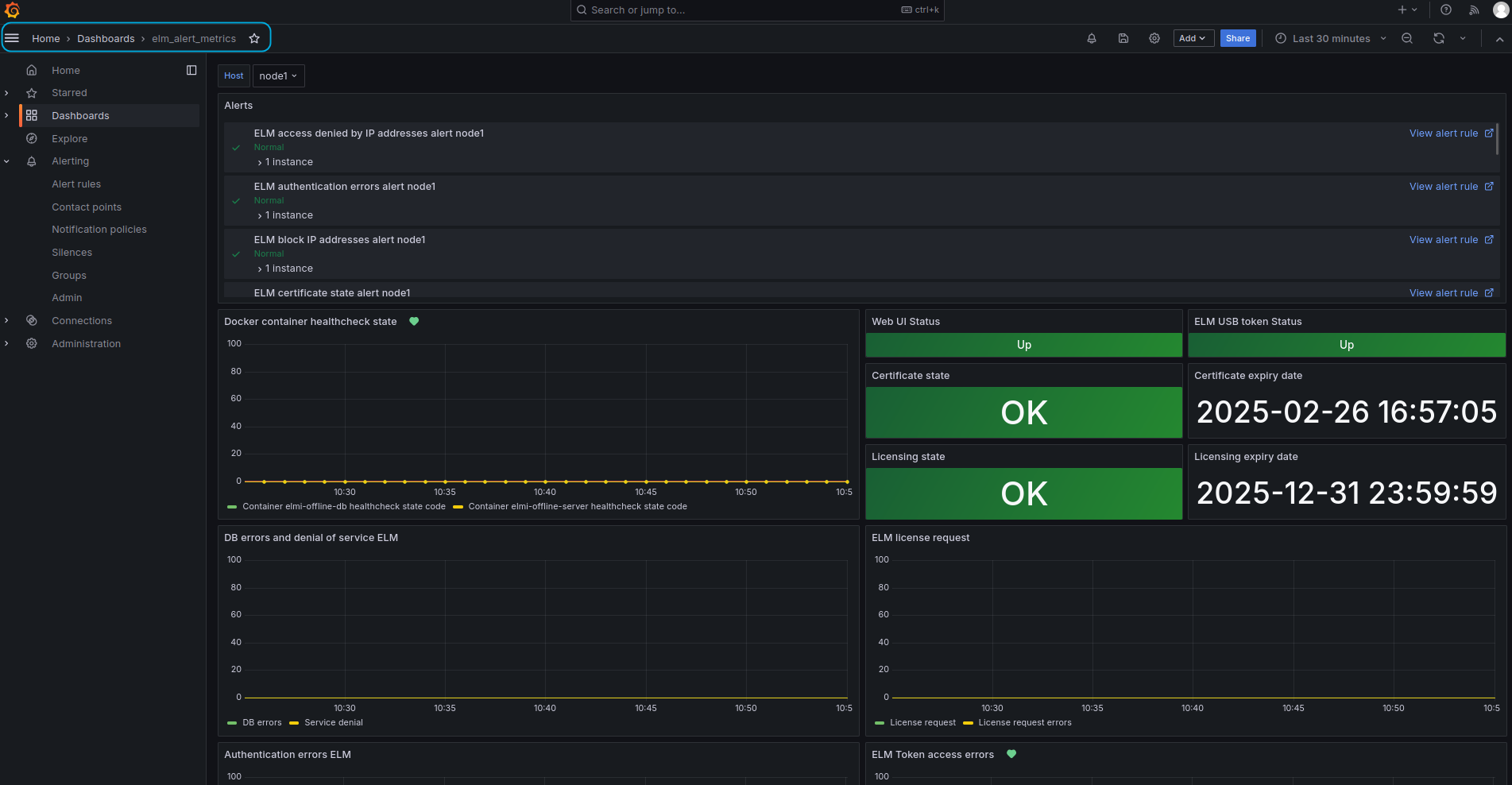This screenshot has height=785, width=1512.
Task: Open the Host node1 dropdown
Action: [x=278, y=75]
